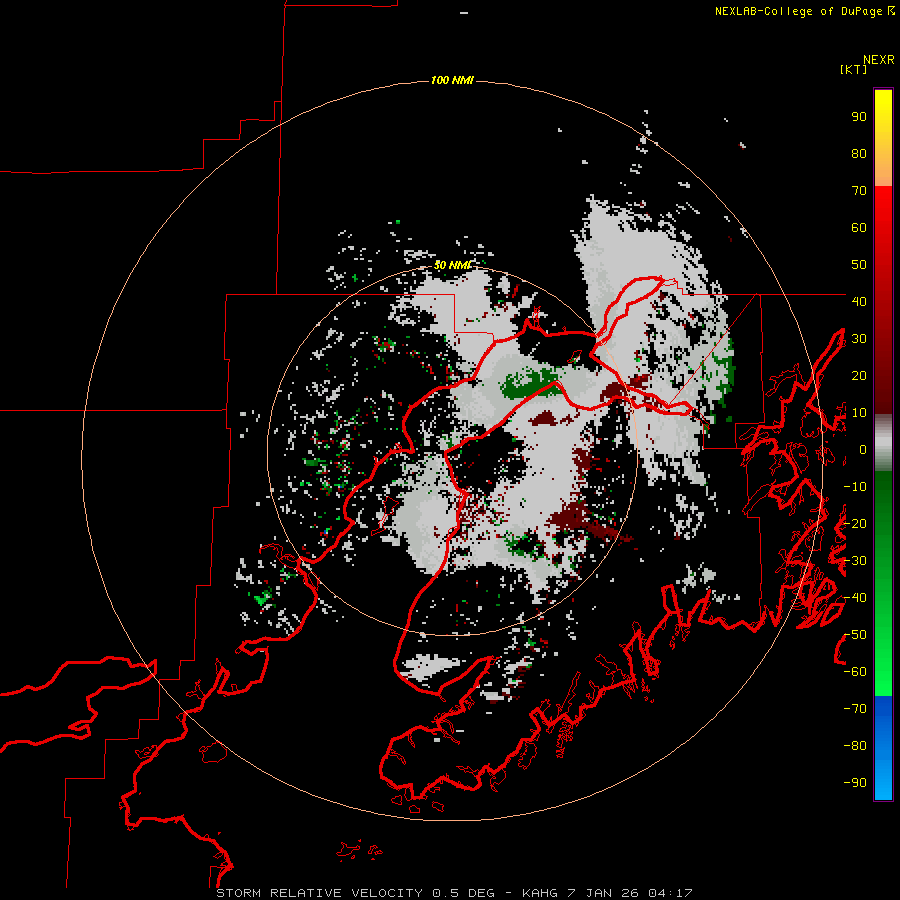This screenshot has height=900, width=900.
Task: Click the 90 value on the velocity scale
Action: [859, 117]
